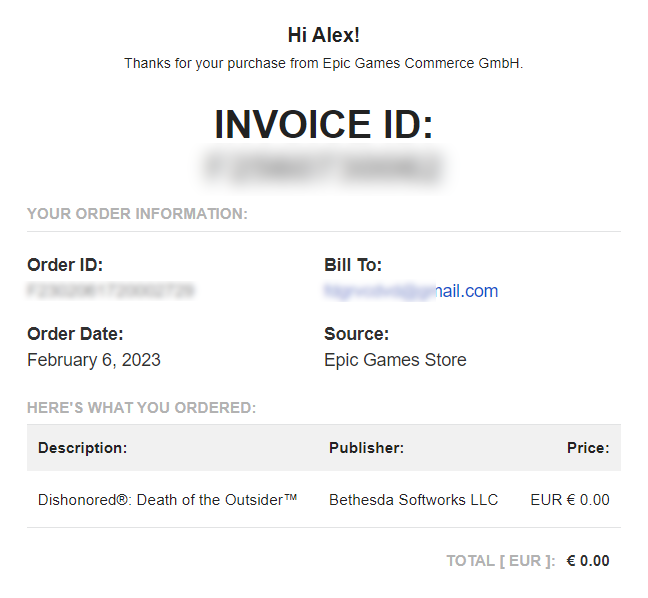Click the 'Hi Alex!' greeting heading
Screen dimensions: 648x598
pyautogui.click(x=323, y=35)
